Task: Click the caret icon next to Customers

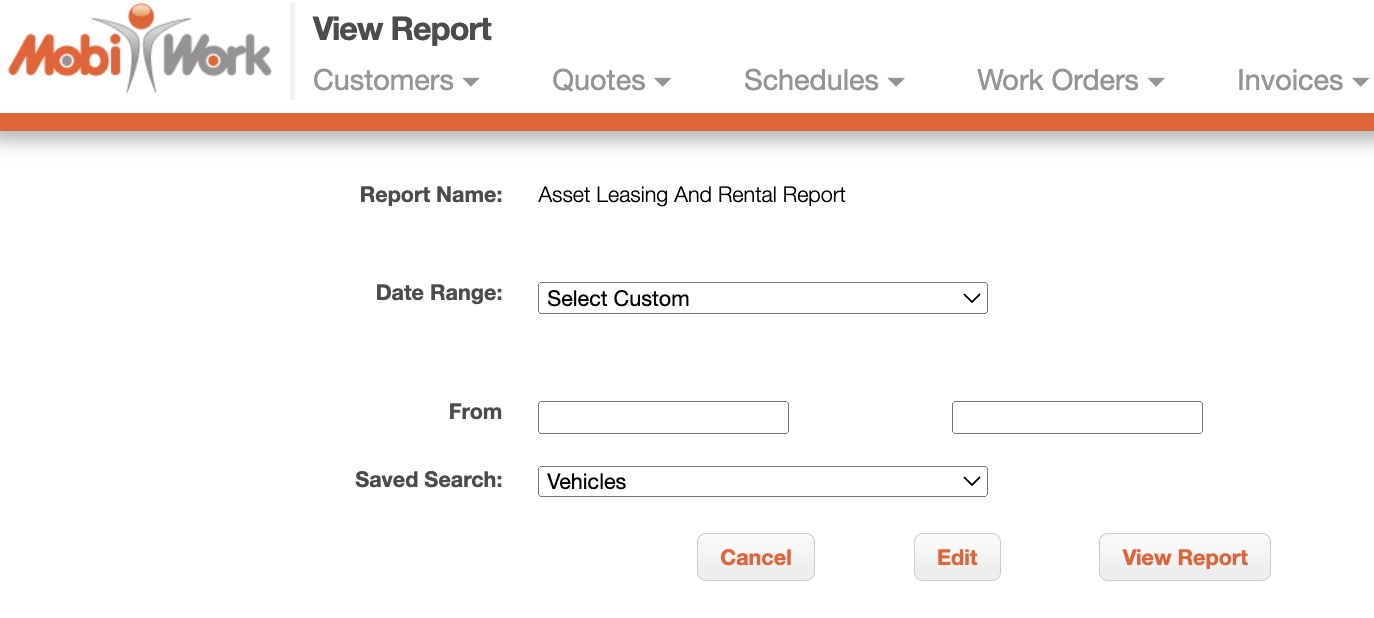Action: tap(471, 82)
